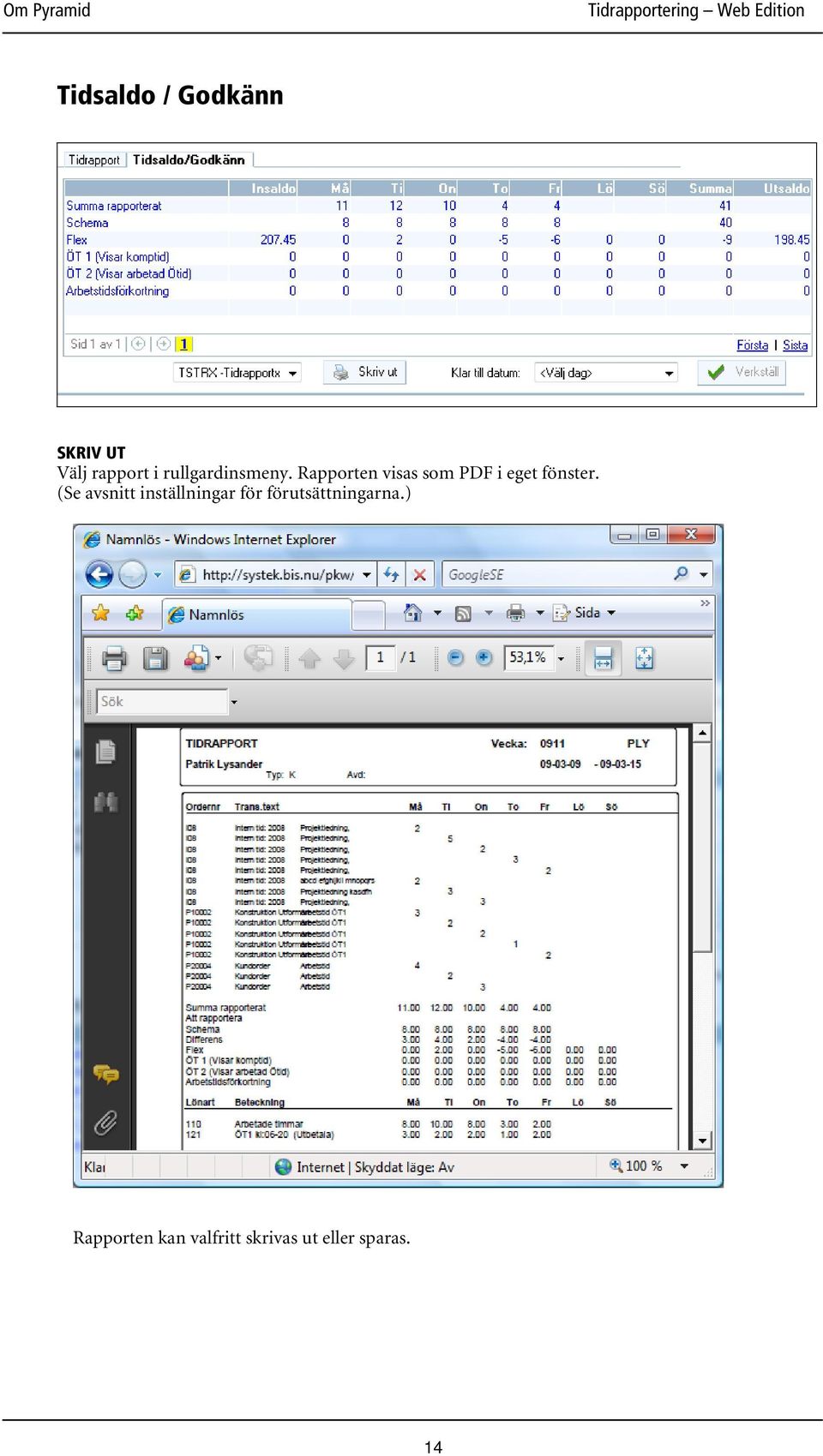Click the PDF scrollbar down arrow

coord(702,1141)
